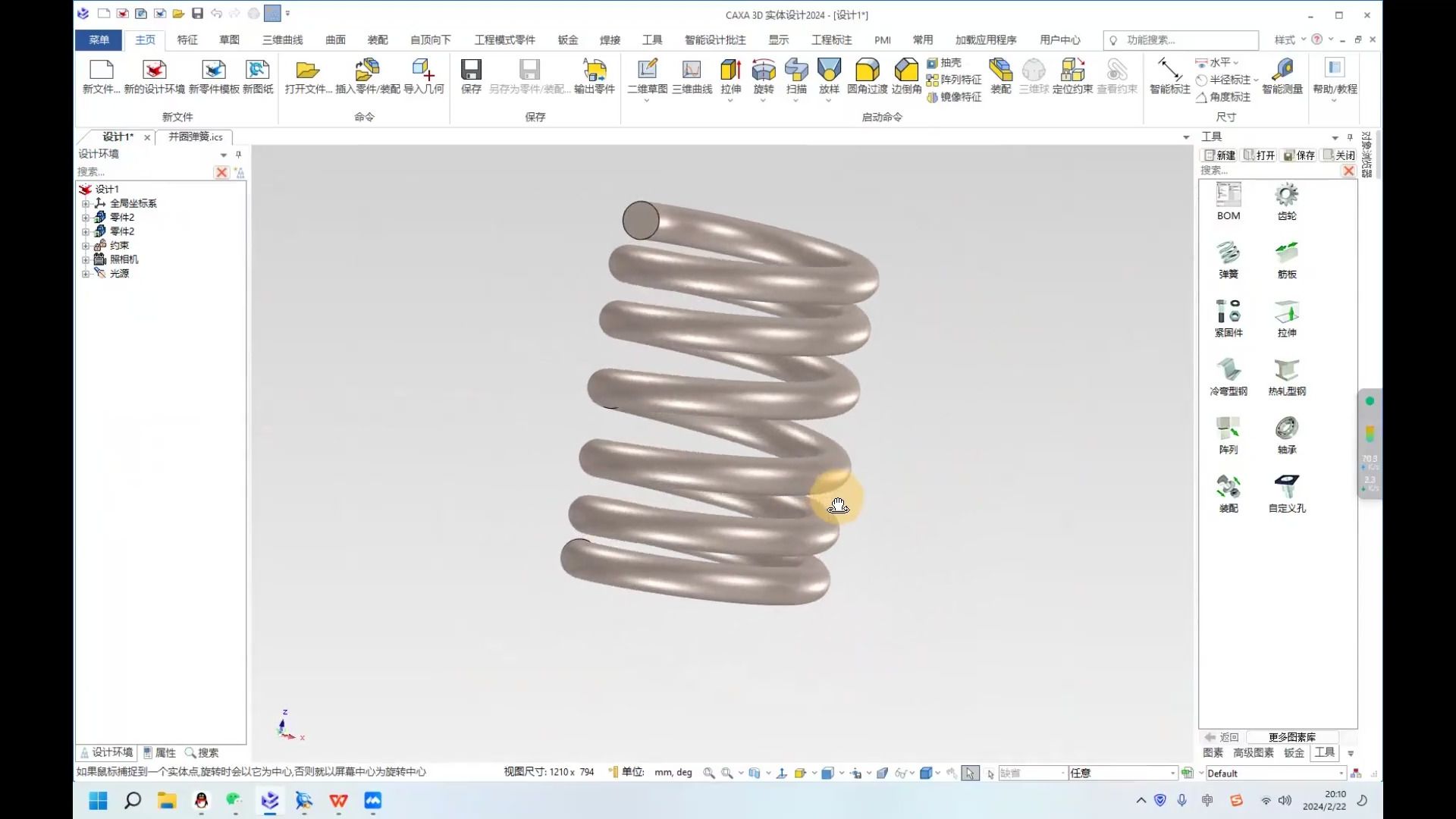Click 镜像特征 mirror feature

(x=954, y=97)
